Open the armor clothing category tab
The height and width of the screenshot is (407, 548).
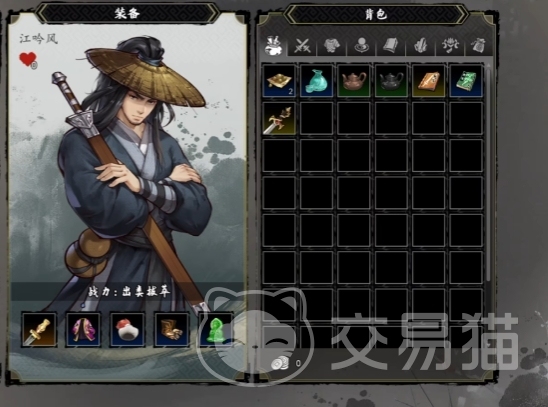331,45
